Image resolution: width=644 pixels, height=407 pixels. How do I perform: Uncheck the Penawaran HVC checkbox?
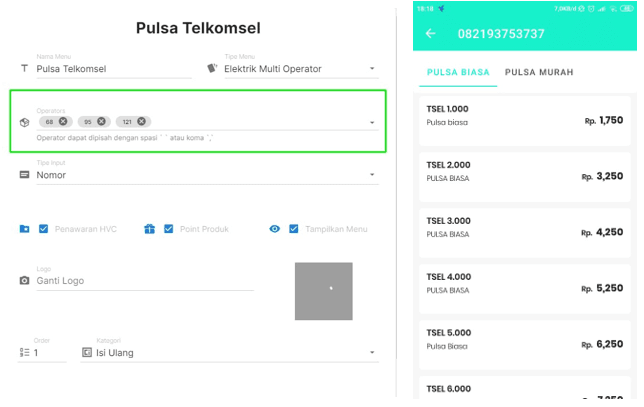click(x=44, y=229)
